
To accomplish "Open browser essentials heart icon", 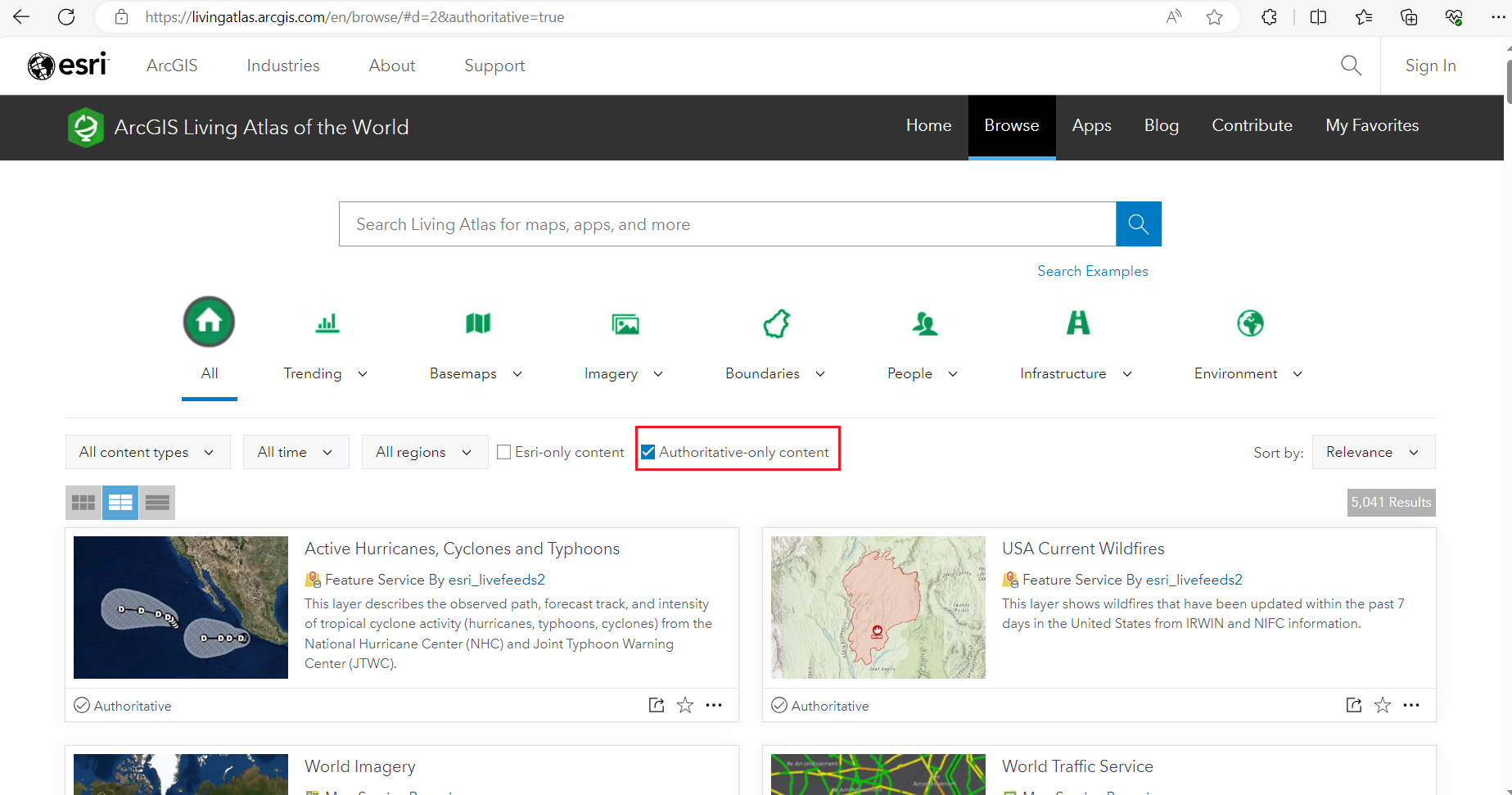I will 1454,17.
